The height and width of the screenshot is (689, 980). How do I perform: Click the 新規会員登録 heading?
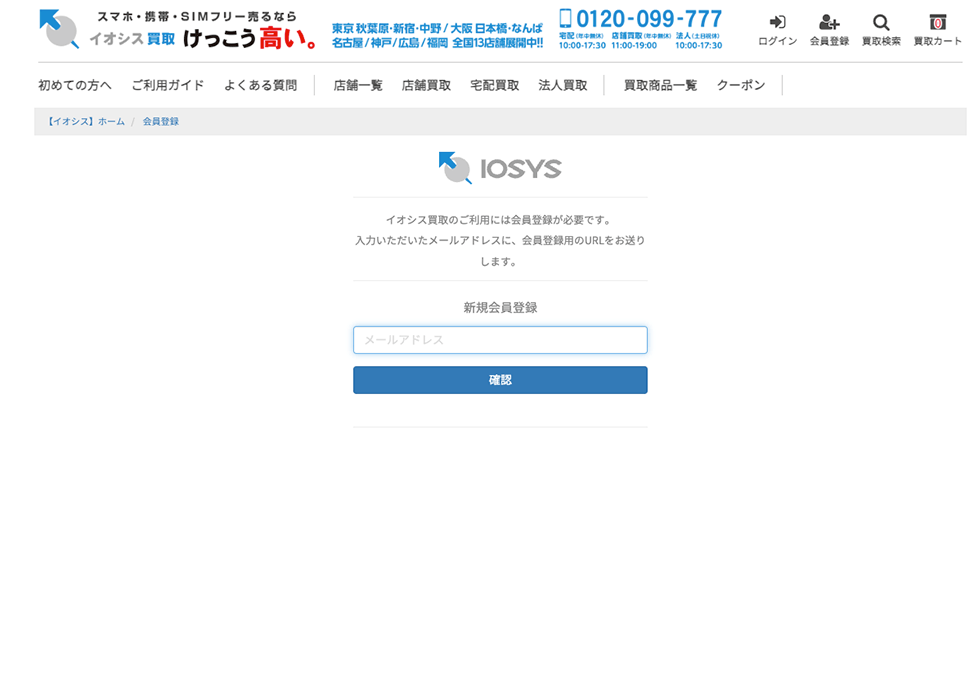500,308
